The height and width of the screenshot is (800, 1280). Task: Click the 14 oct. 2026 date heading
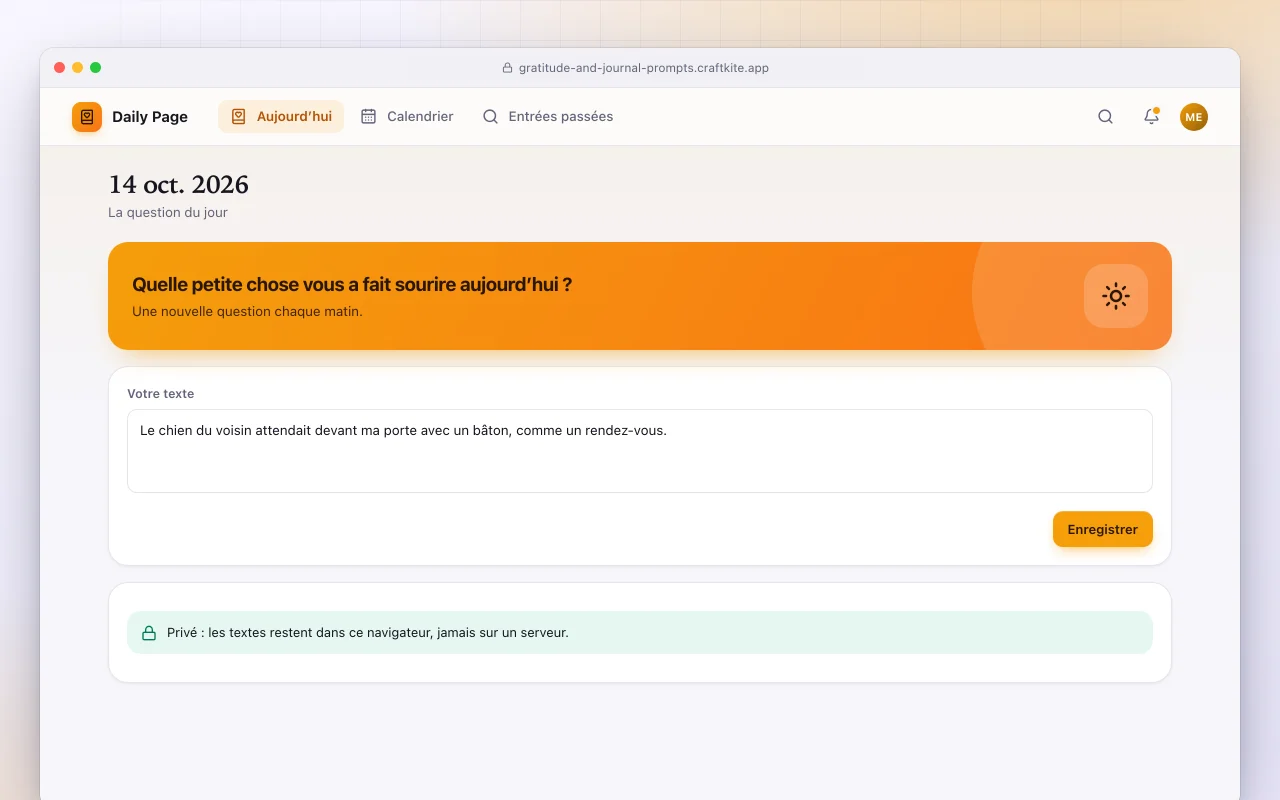click(178, 185)
